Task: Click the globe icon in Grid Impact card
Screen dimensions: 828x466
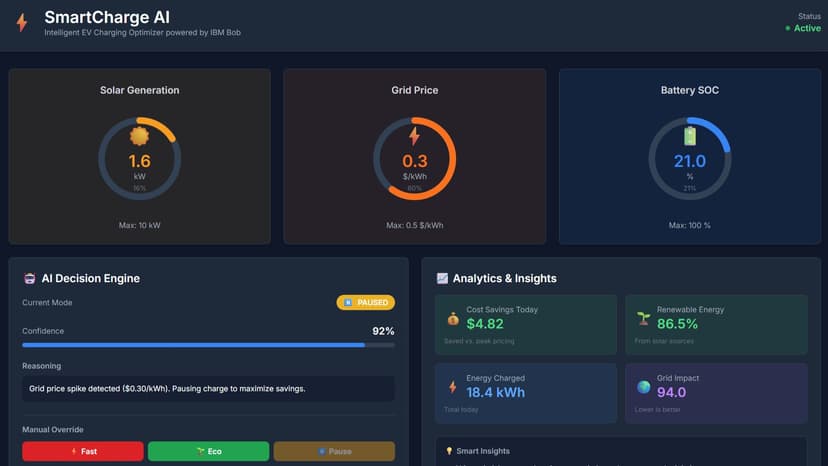Action: click(643, 387)
